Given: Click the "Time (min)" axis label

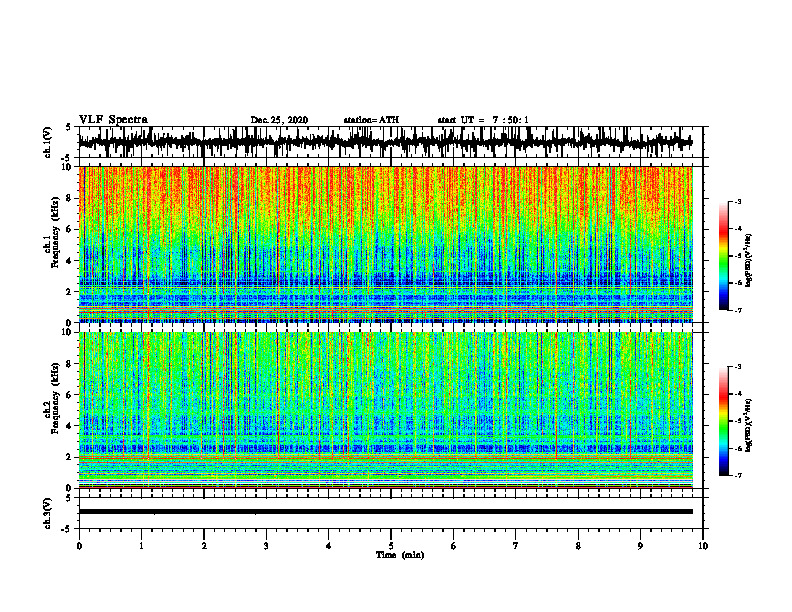Looking at the screenshot, I should point(400,555).
